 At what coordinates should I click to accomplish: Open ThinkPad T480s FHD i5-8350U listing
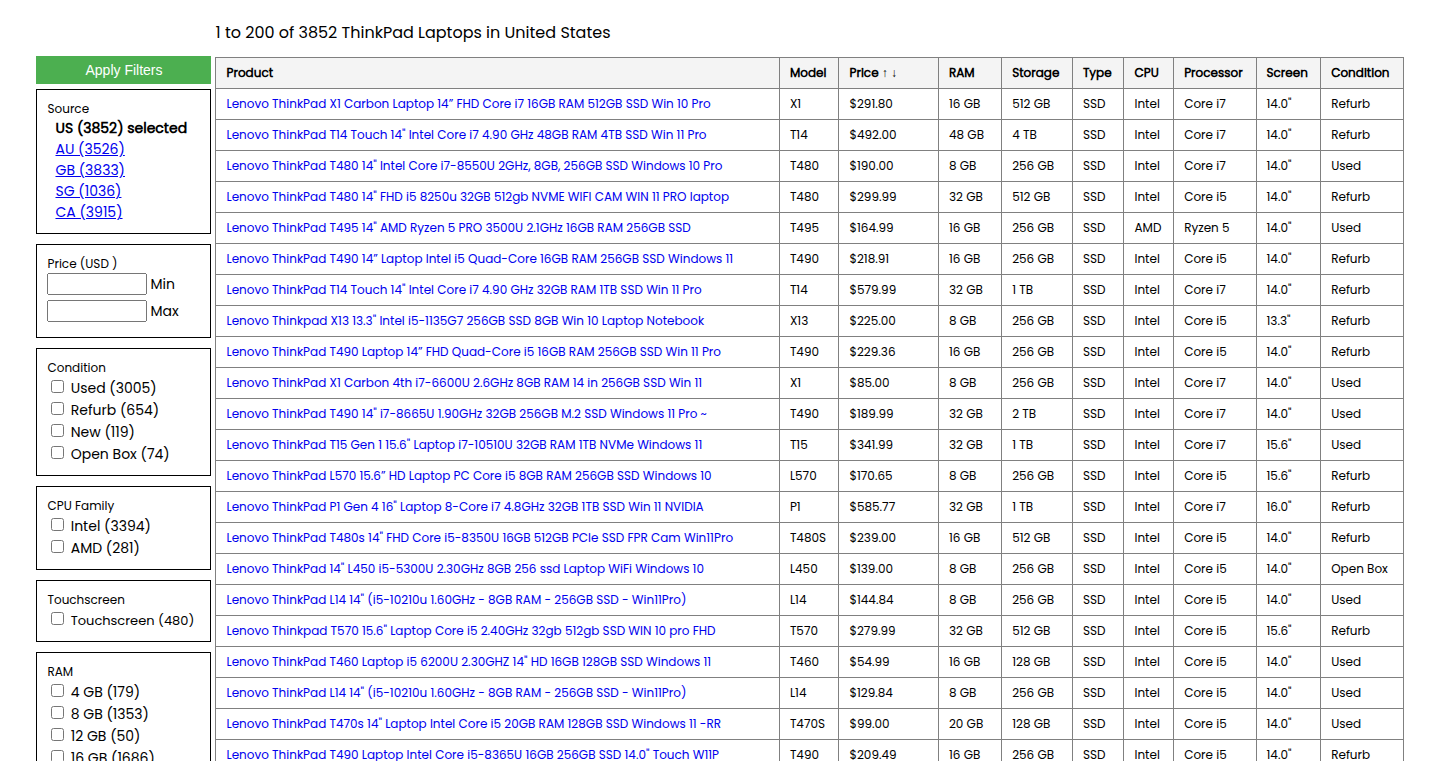[480, 538]
